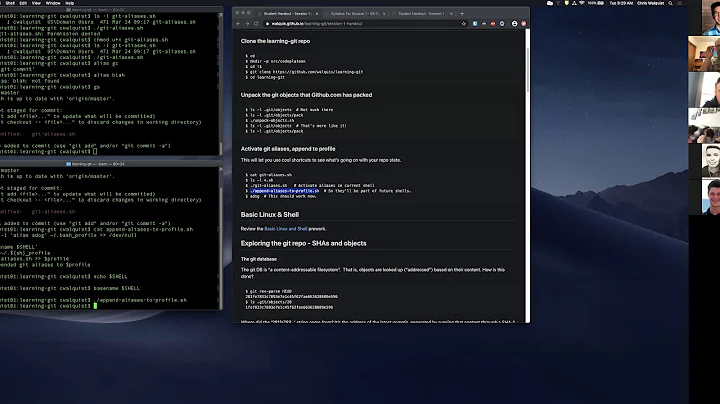The image size is (720, 404).
Task: Open Spotlight search in the menu bar
Action: (x=670, y=3)
